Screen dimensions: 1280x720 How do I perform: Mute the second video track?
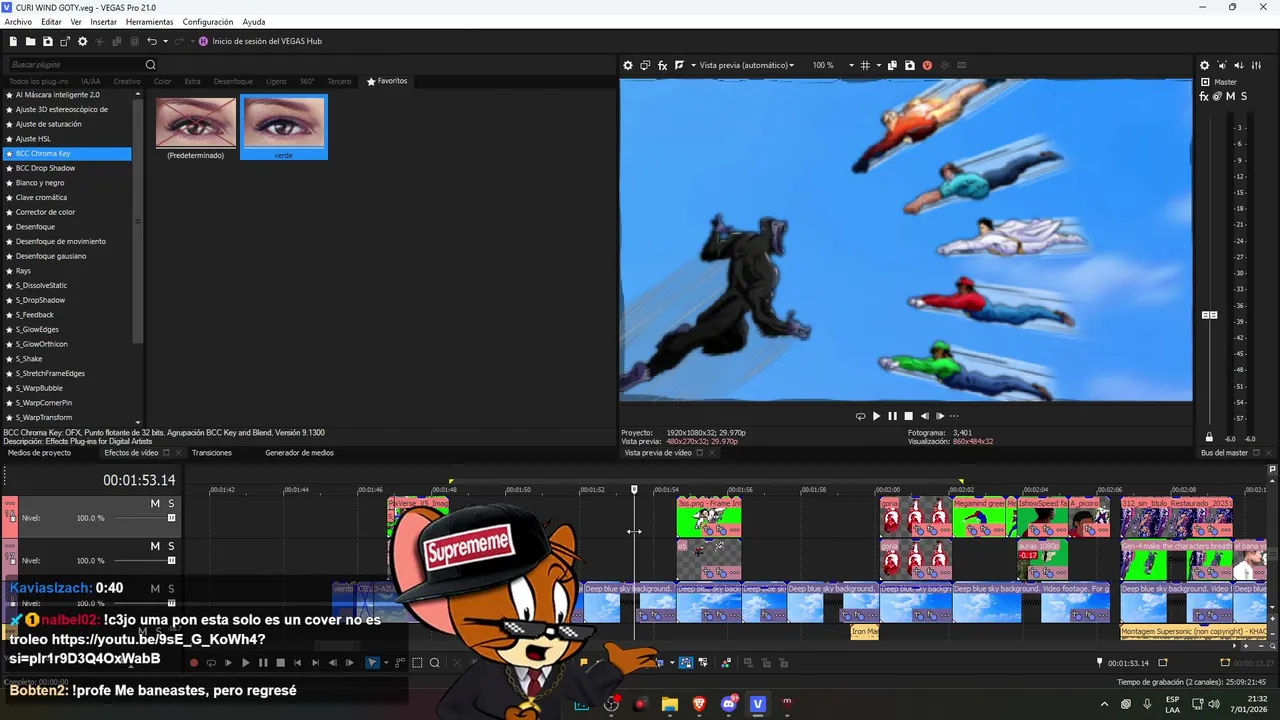pyautogui.click(x=155, y=546)
